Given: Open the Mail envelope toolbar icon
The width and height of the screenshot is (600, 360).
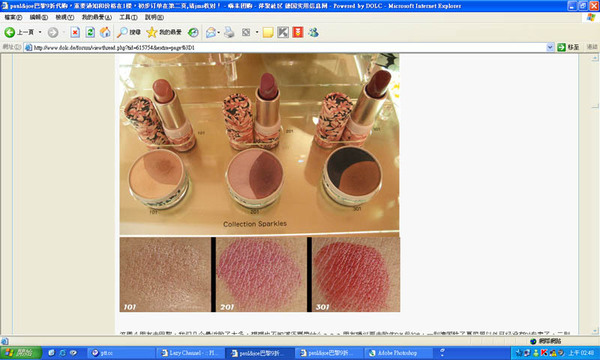Looking at the screenshot, I should tap(210, 33).
